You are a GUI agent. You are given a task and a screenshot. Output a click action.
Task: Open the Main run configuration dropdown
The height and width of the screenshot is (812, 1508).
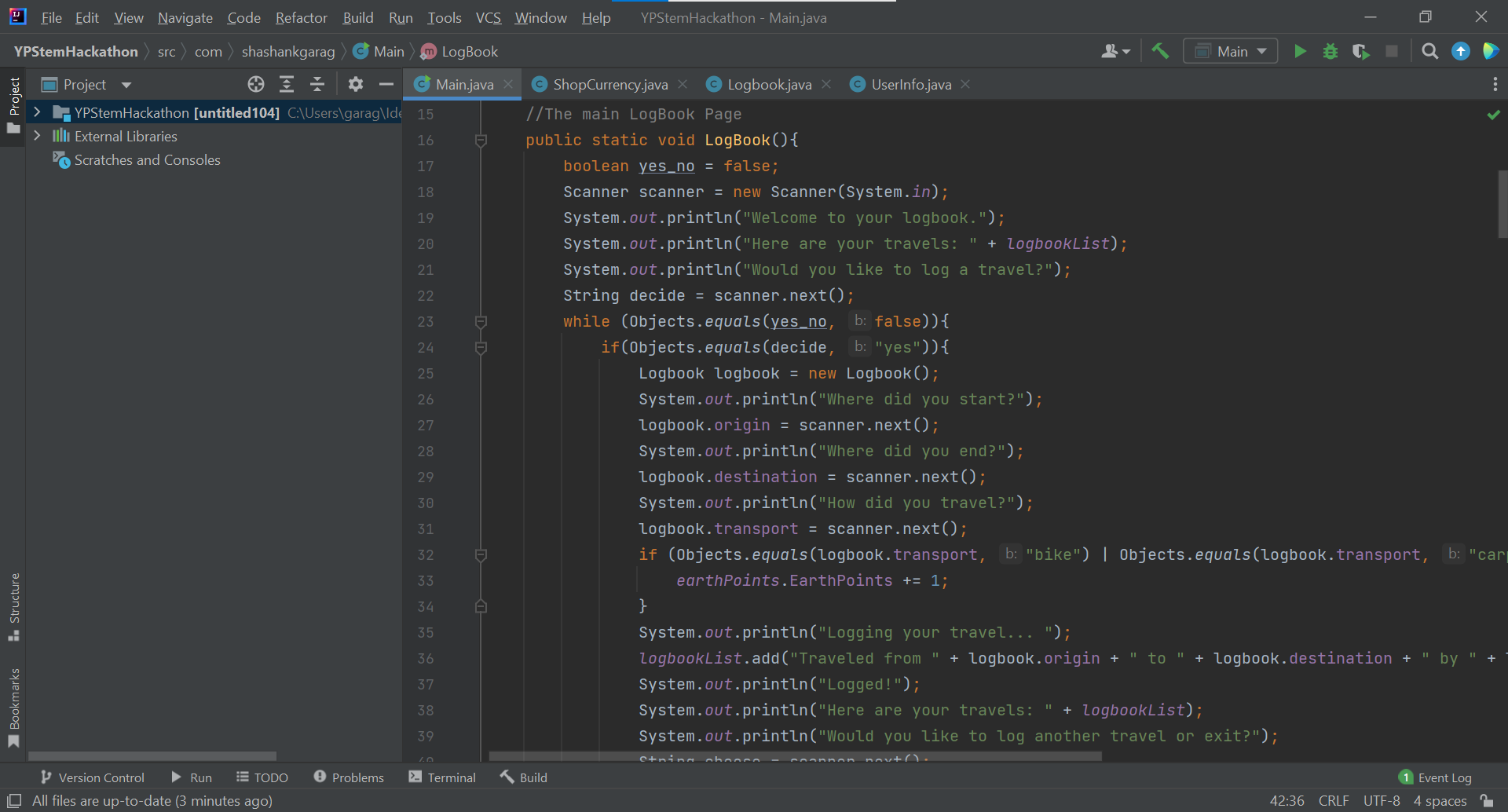pyautogui.click(x=1231, y=52)
